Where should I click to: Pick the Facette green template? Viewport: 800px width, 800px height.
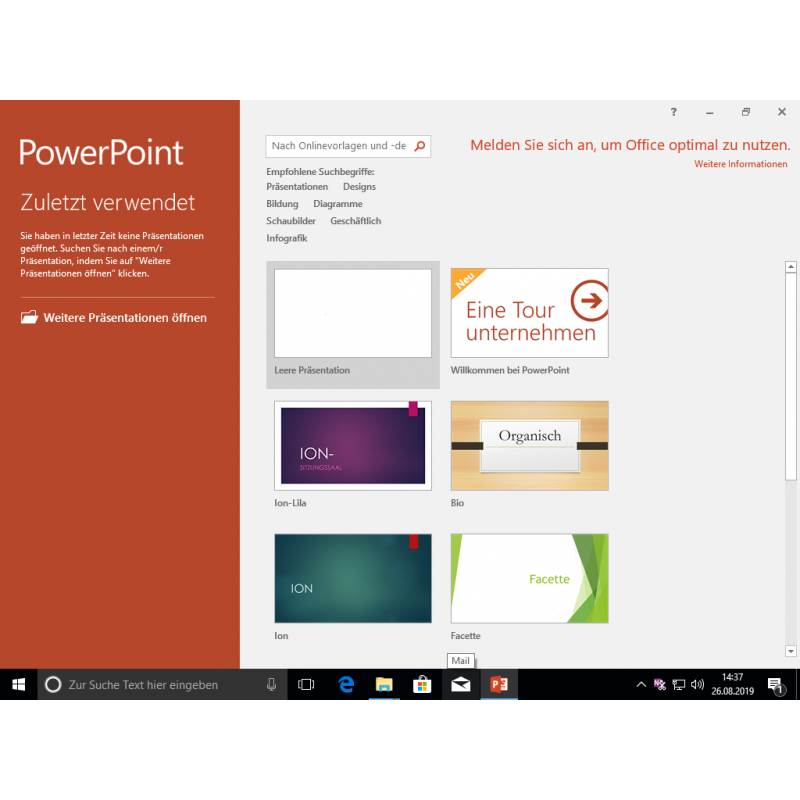tap(529, 578)
